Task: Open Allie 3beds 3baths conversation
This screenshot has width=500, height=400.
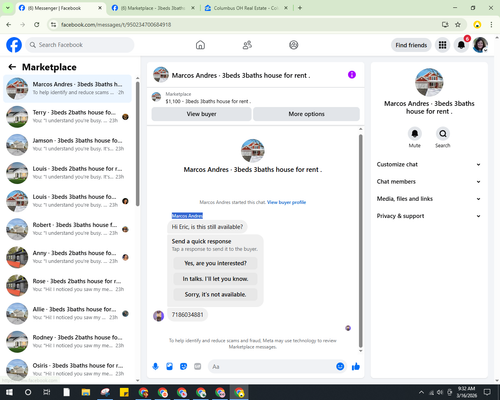Action: click(x=67, y=313)
